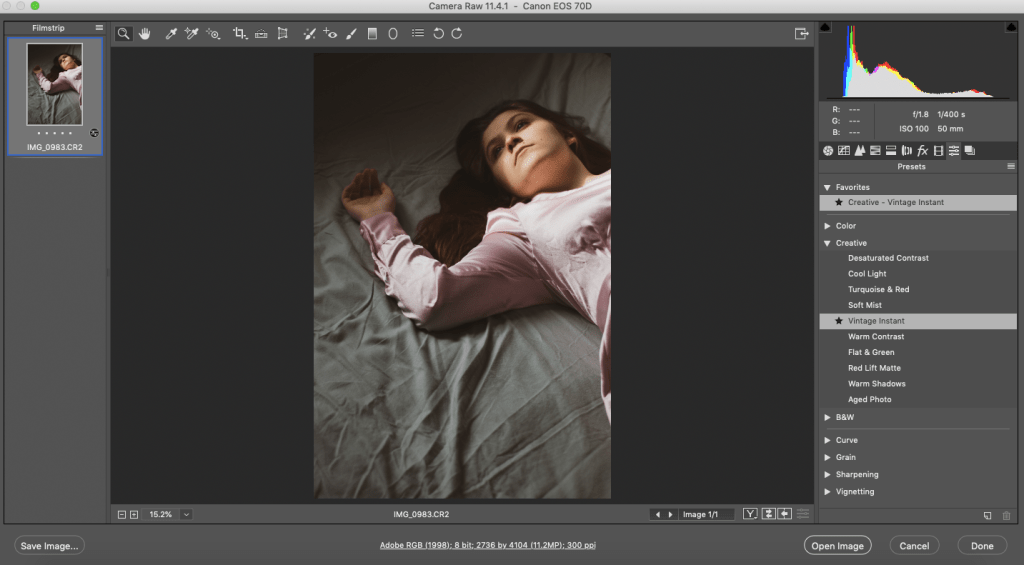
Task: Collapse the Creative preset group
Action: pyautogui.click(x=827, y=243)
